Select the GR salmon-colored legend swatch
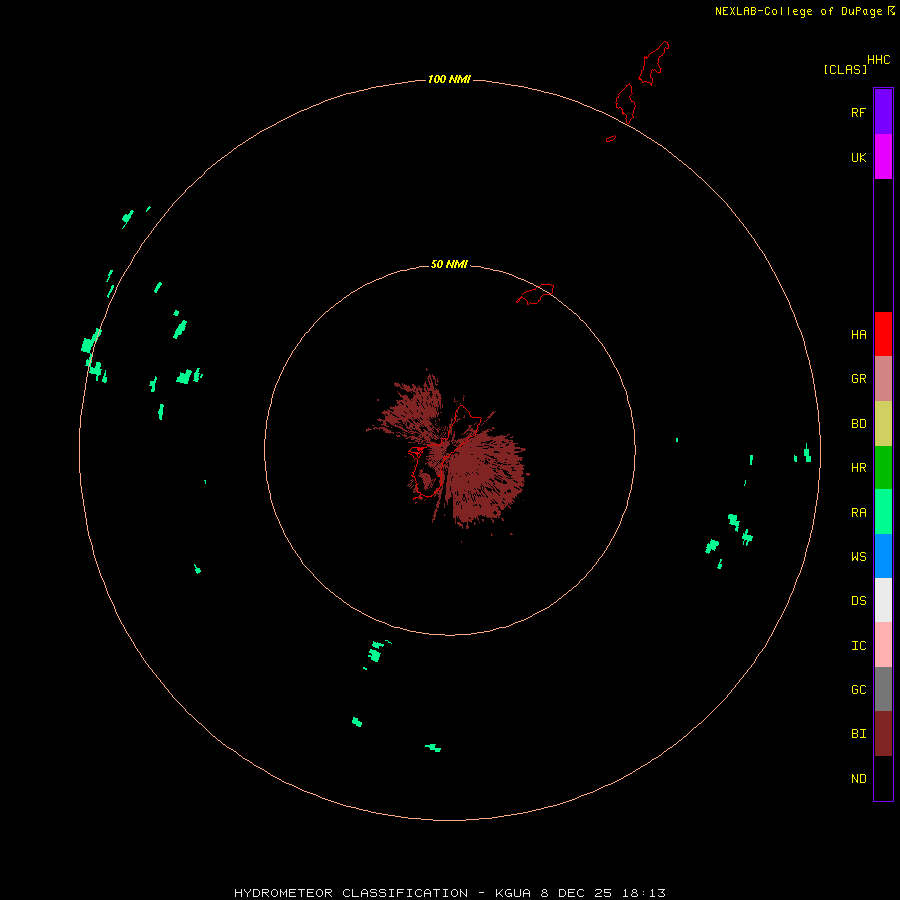The width and height of the screenshot is (900, 900). (x=883, y=379)
